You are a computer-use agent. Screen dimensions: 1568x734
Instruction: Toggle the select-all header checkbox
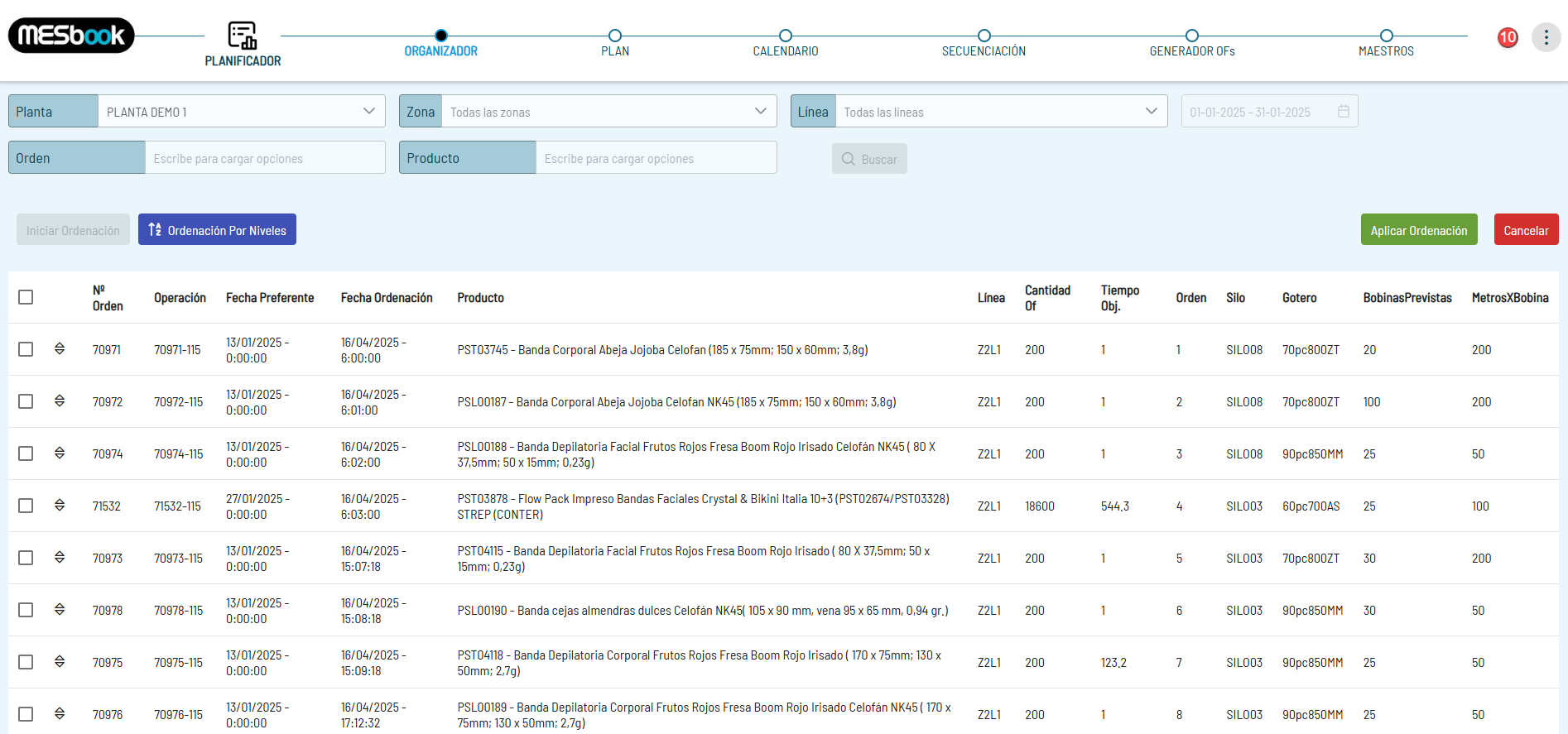(26, 297)
